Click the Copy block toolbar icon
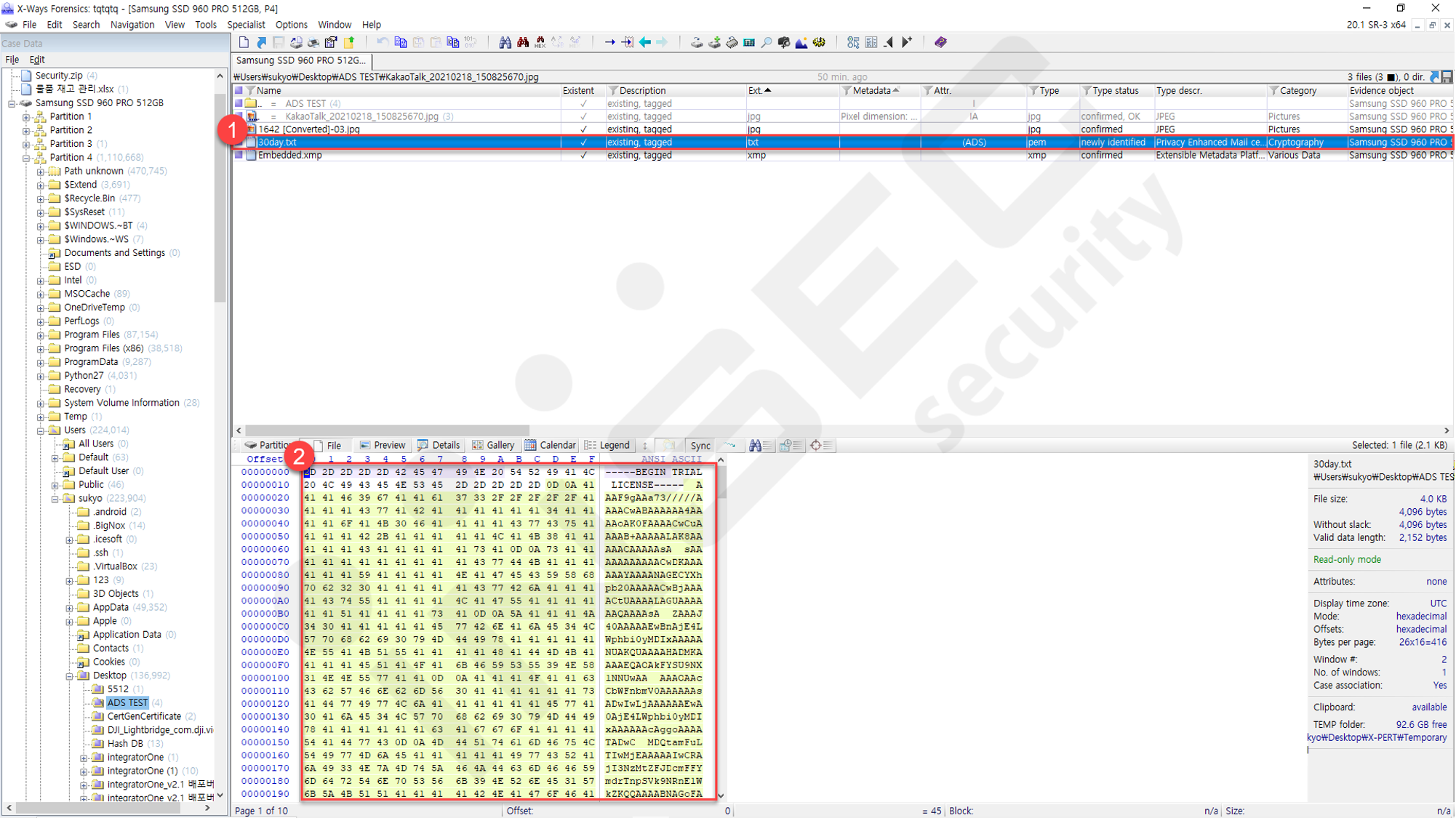The height and width of the screenshot is (818, 1456). click(x=401, y=42)
